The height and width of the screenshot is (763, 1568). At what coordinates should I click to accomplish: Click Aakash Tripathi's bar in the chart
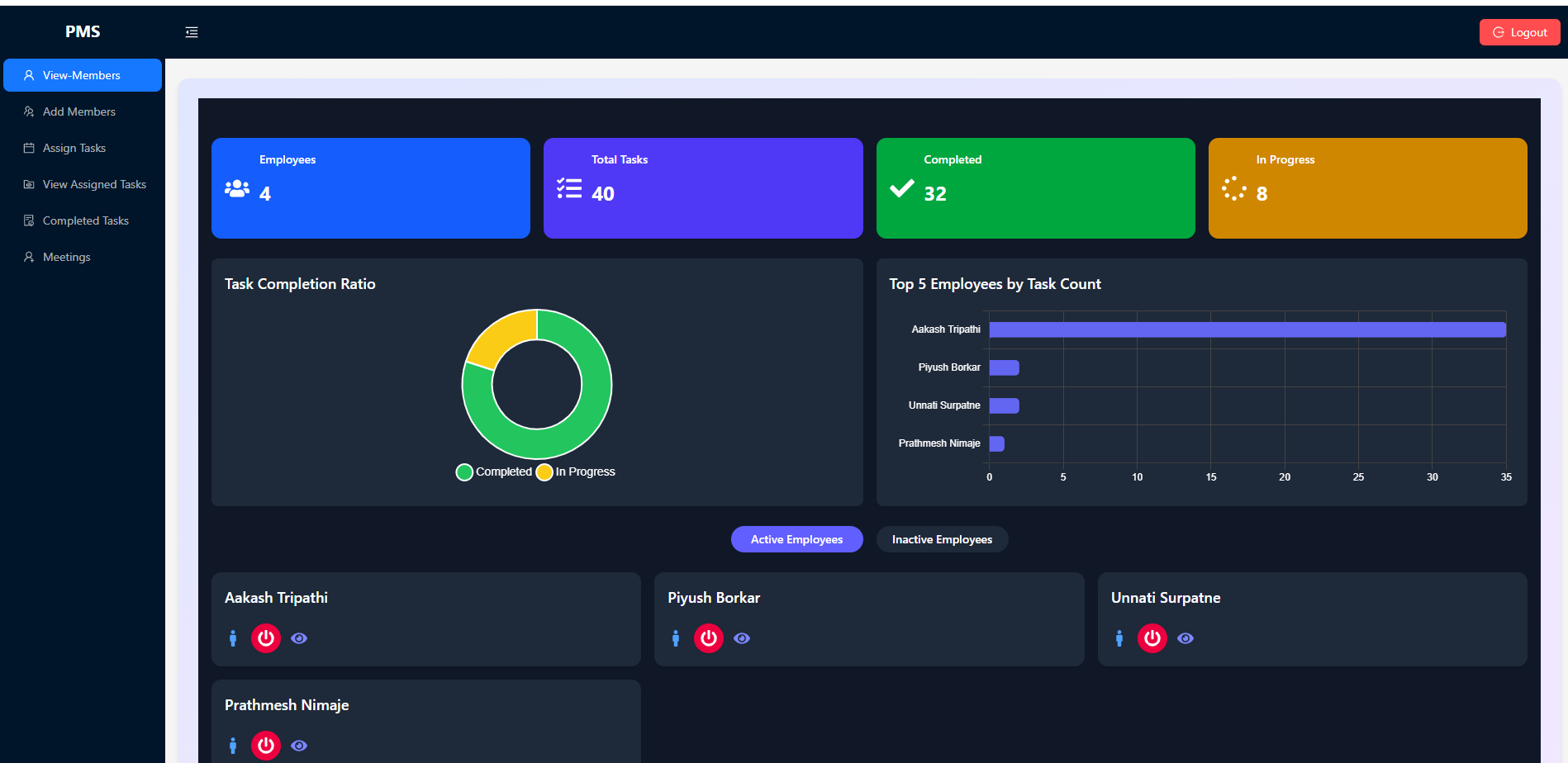[1247, 329]
